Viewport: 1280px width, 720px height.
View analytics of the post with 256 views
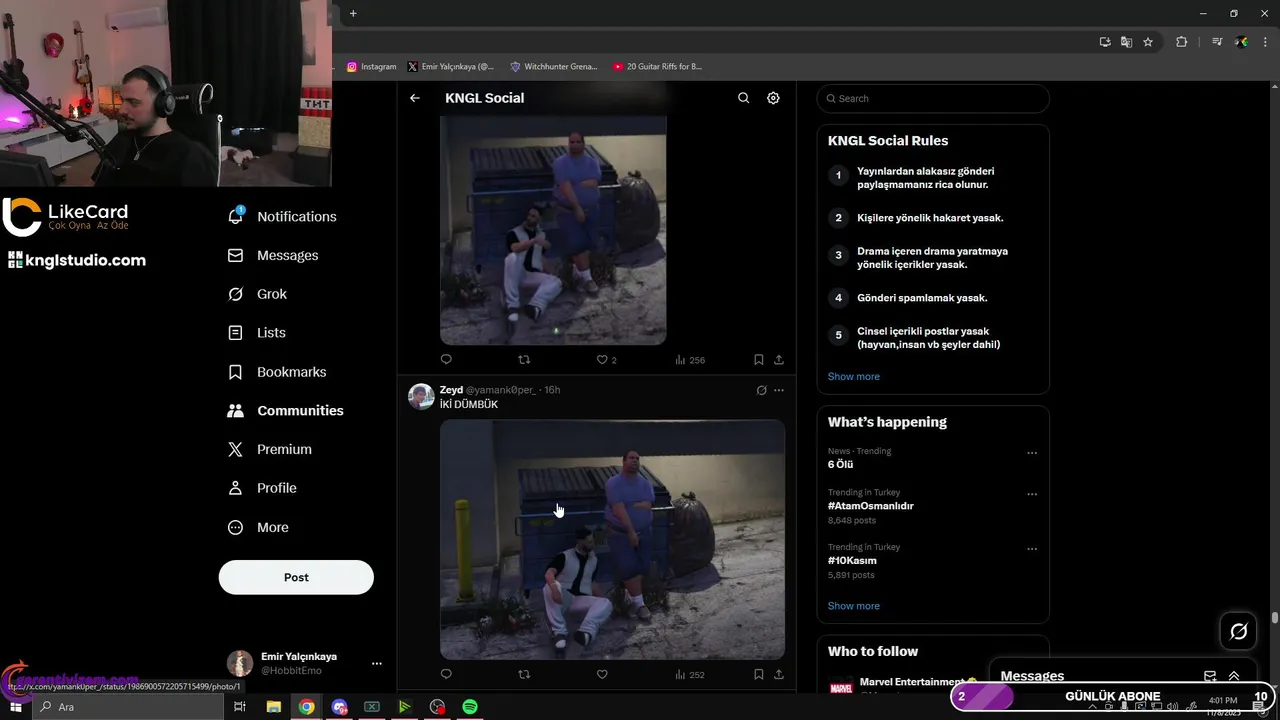point(690,359)
